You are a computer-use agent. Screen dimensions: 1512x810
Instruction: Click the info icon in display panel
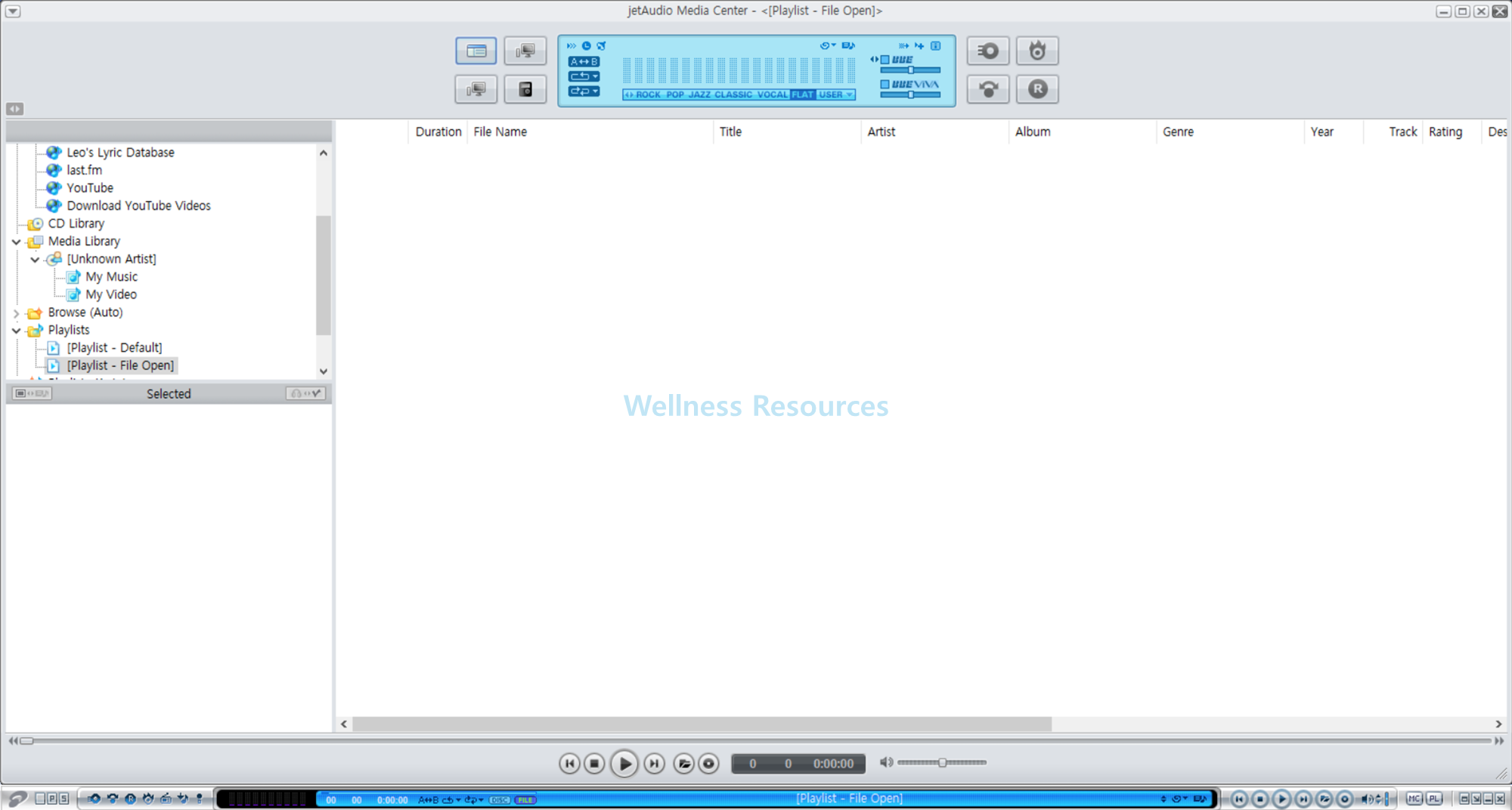pos(936,45)
